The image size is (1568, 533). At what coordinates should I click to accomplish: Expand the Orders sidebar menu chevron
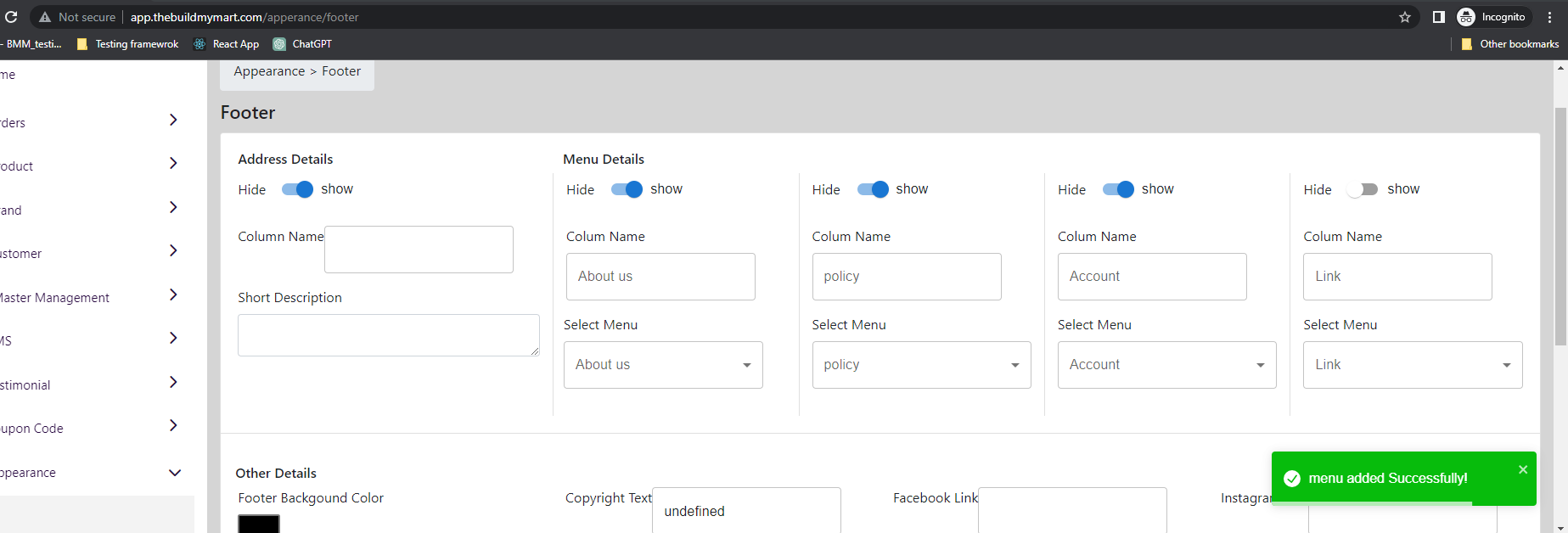pos(173,120)
